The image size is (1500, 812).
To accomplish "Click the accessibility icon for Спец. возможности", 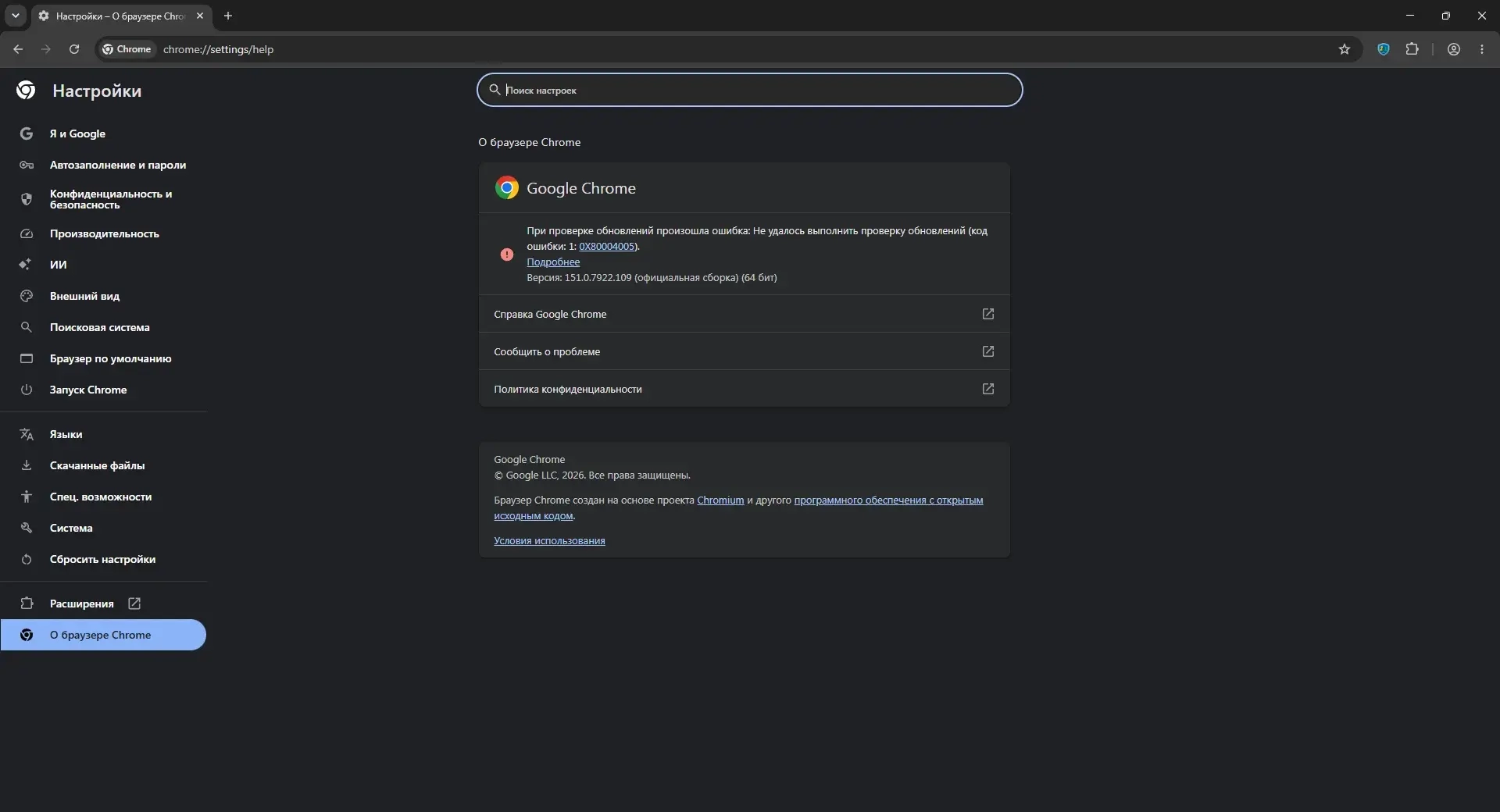I will [27, 497].
